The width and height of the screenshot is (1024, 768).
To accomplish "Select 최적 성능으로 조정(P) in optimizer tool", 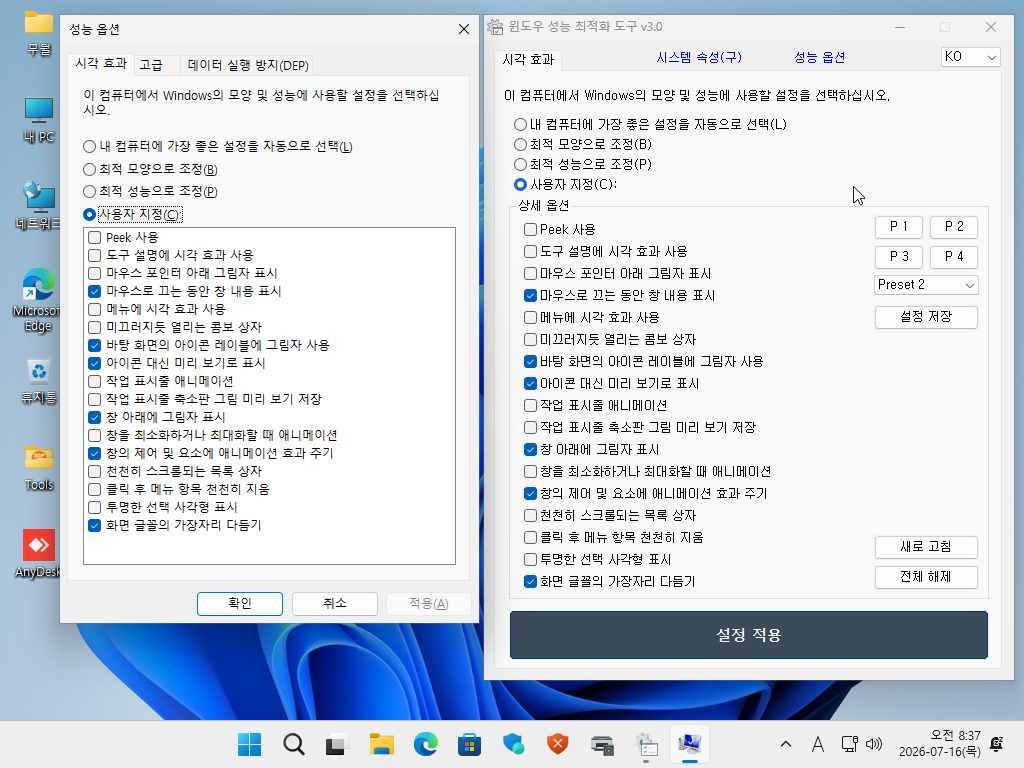I will (520, 164).
